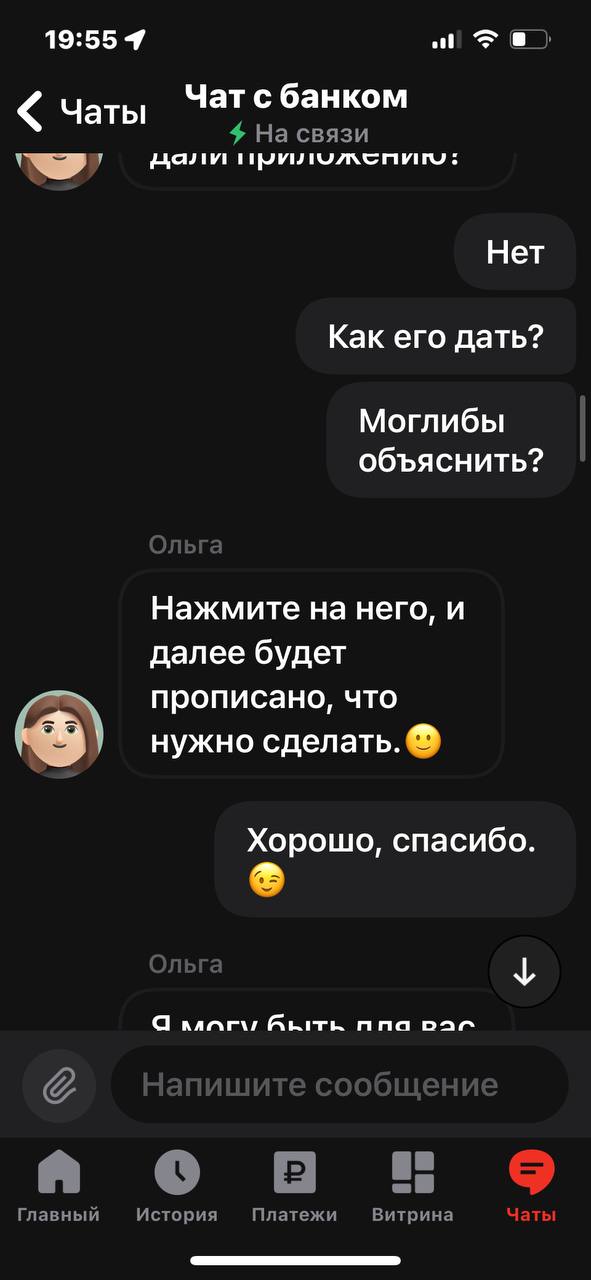Tap the Нажмите на него message from Ольга

311,674
